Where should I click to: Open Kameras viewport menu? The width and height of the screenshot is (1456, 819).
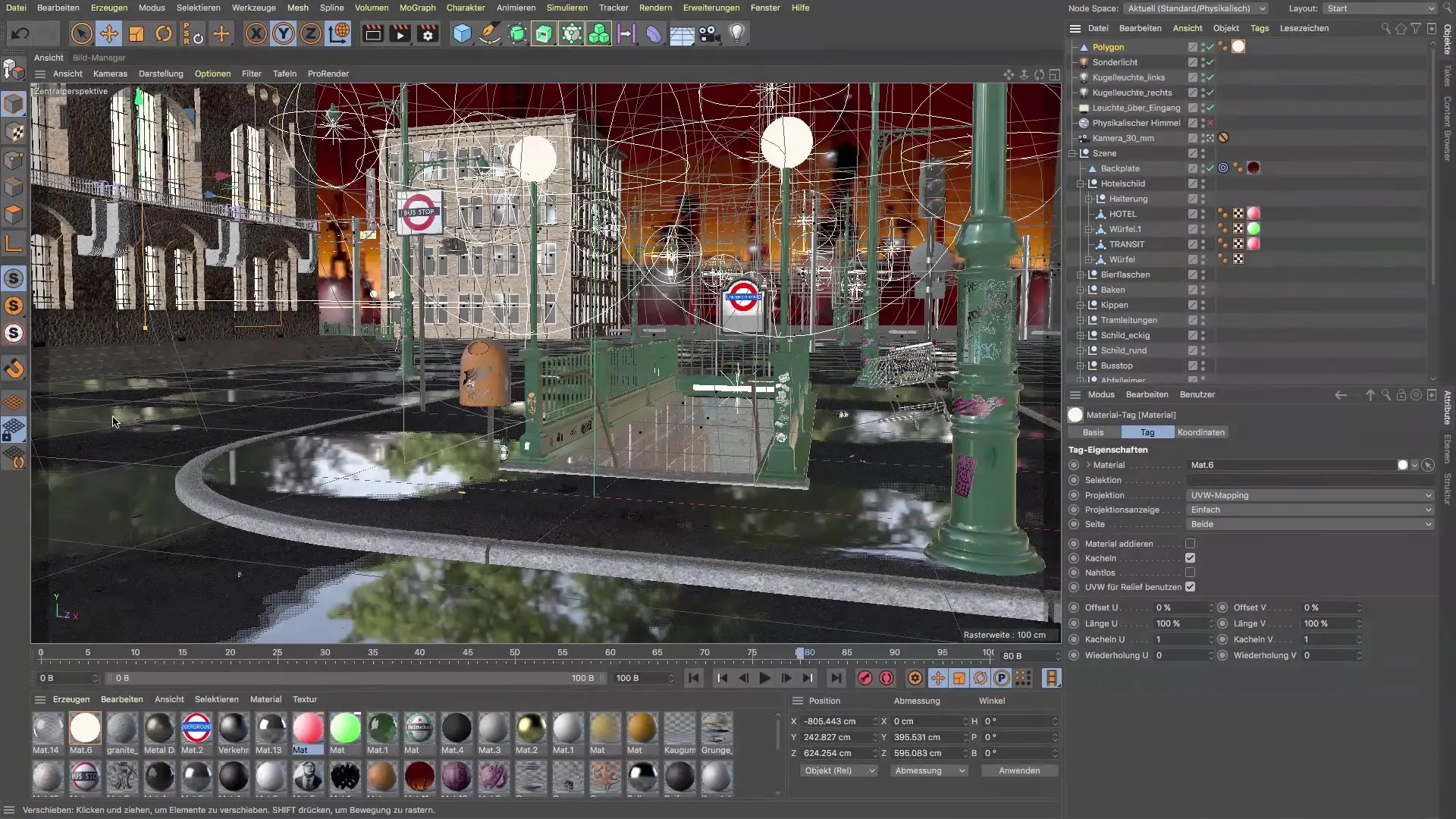(110, 74)
